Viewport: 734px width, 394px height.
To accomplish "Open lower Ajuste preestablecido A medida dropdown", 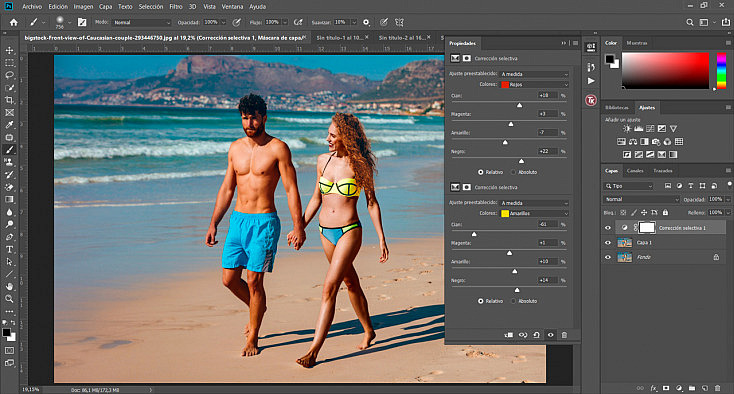I will [x=535, y=203].
